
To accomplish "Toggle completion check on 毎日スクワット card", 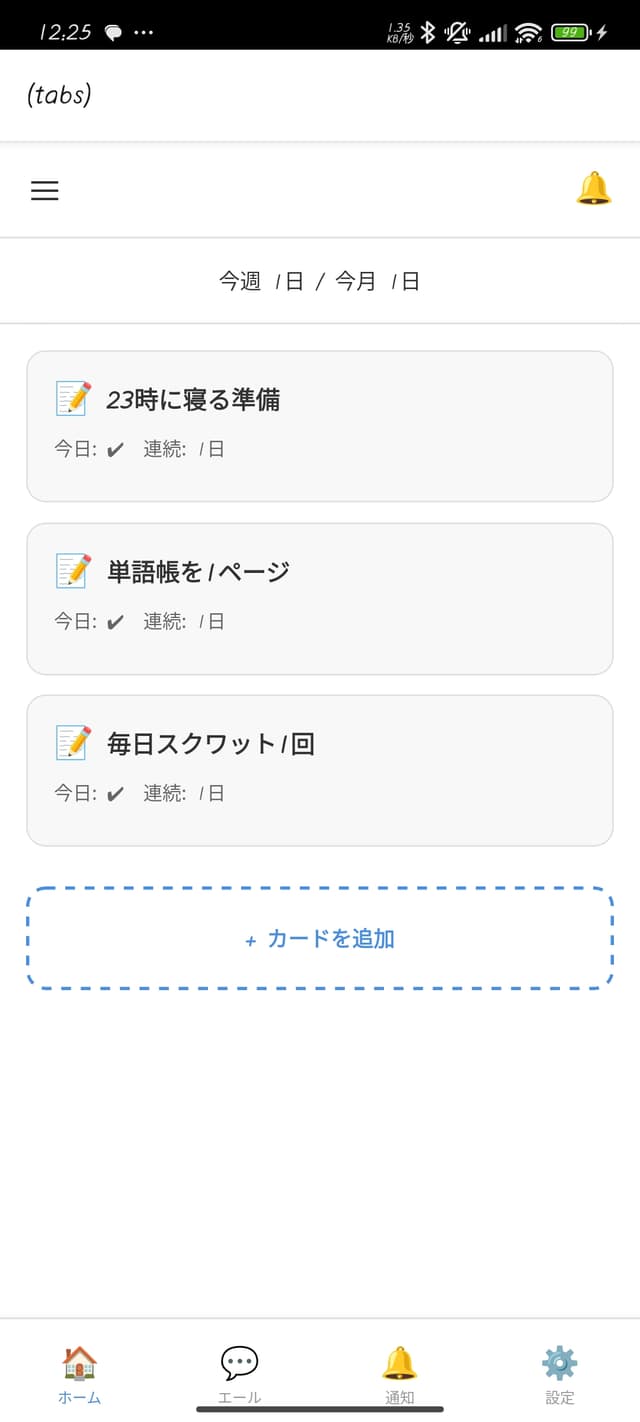I will tap(113, 793).
